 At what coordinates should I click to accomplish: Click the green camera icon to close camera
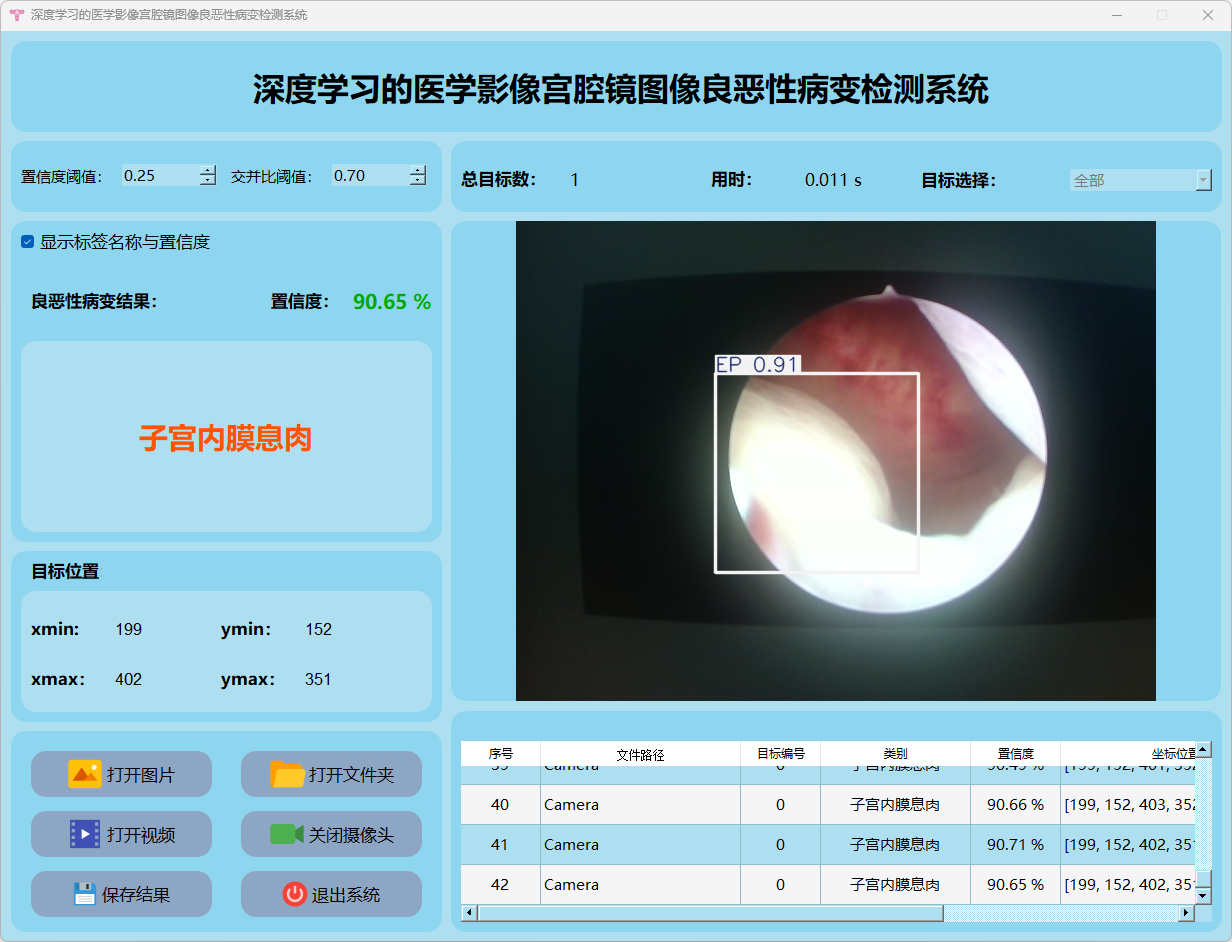(286, 834)
